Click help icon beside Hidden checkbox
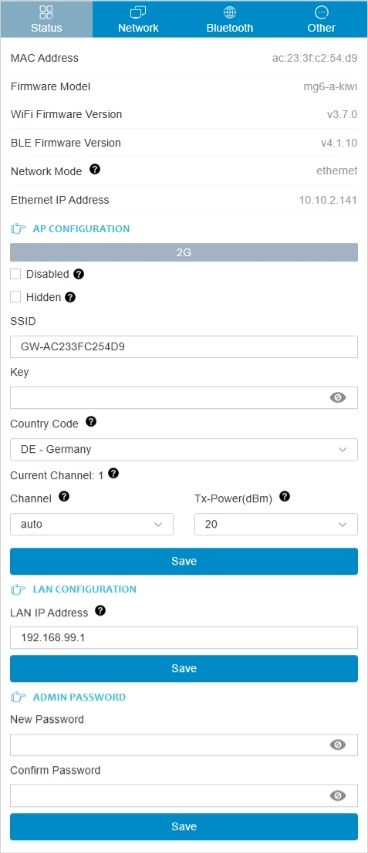 click(70, 297)
